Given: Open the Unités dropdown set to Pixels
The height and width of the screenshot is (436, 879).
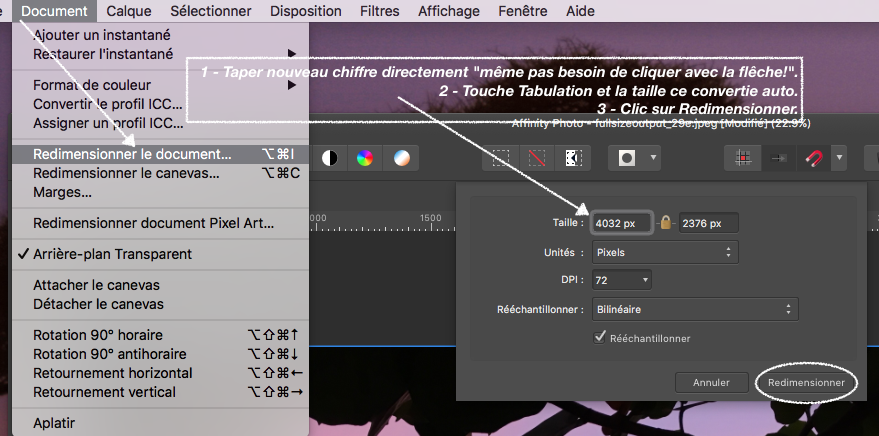Looking at the screenshot, I should (665, 252).
